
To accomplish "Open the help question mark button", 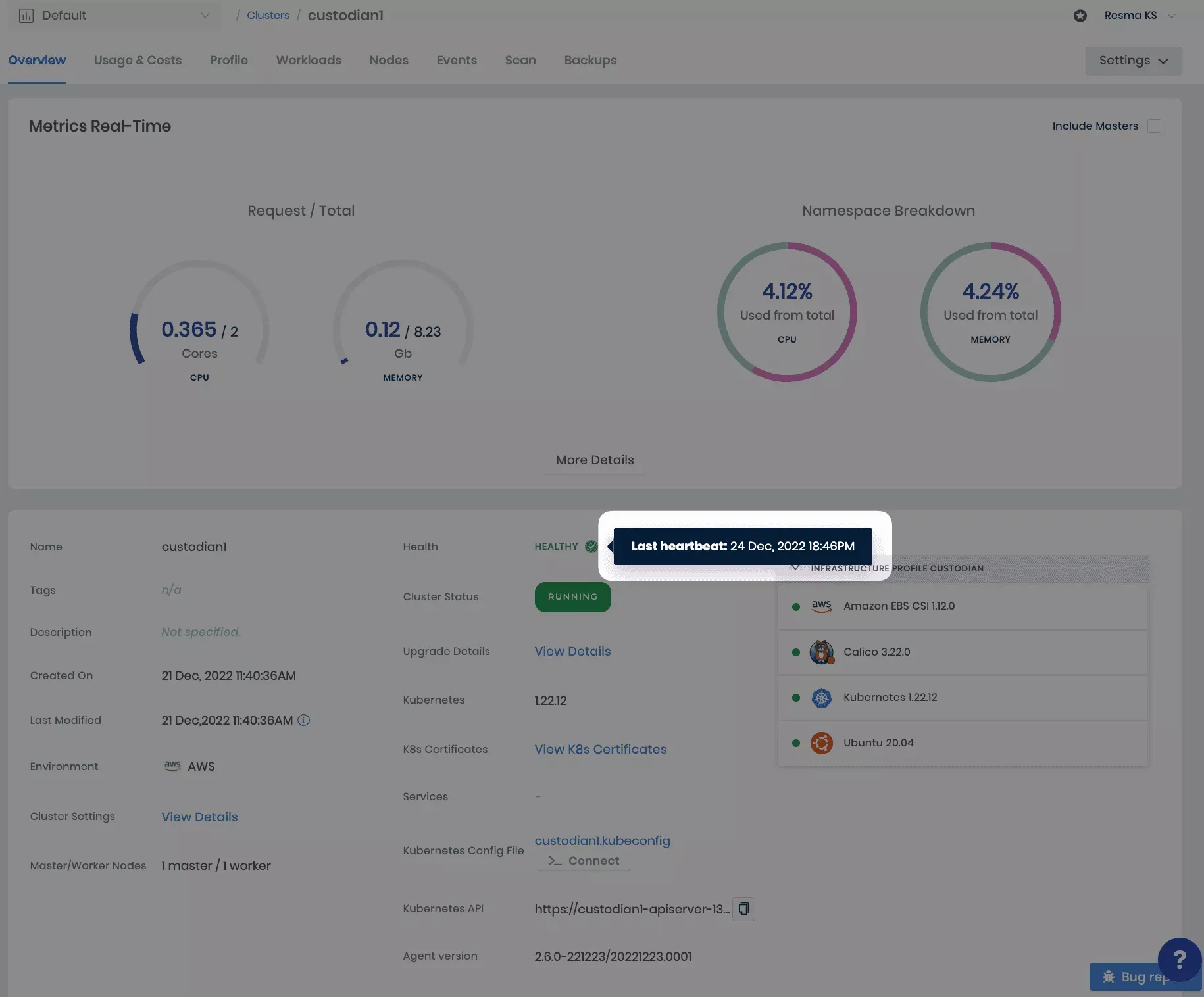I will coord(1179,960).
